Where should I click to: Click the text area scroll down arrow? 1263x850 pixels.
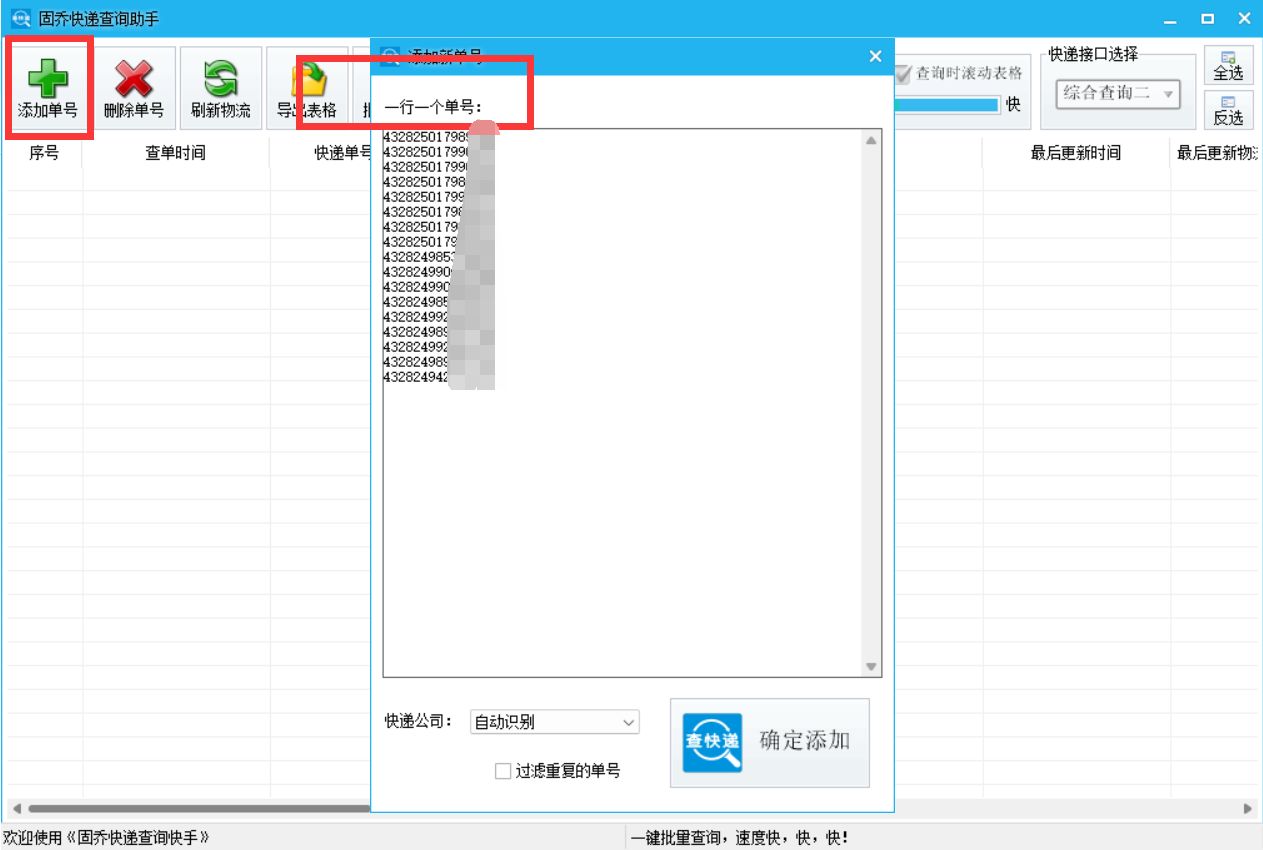coord(871,667)
